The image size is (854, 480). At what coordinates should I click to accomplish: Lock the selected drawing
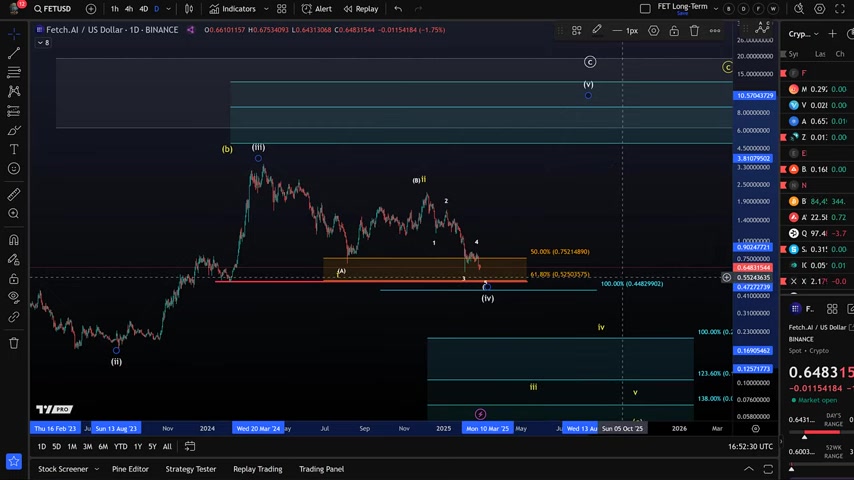coord(674,31)
